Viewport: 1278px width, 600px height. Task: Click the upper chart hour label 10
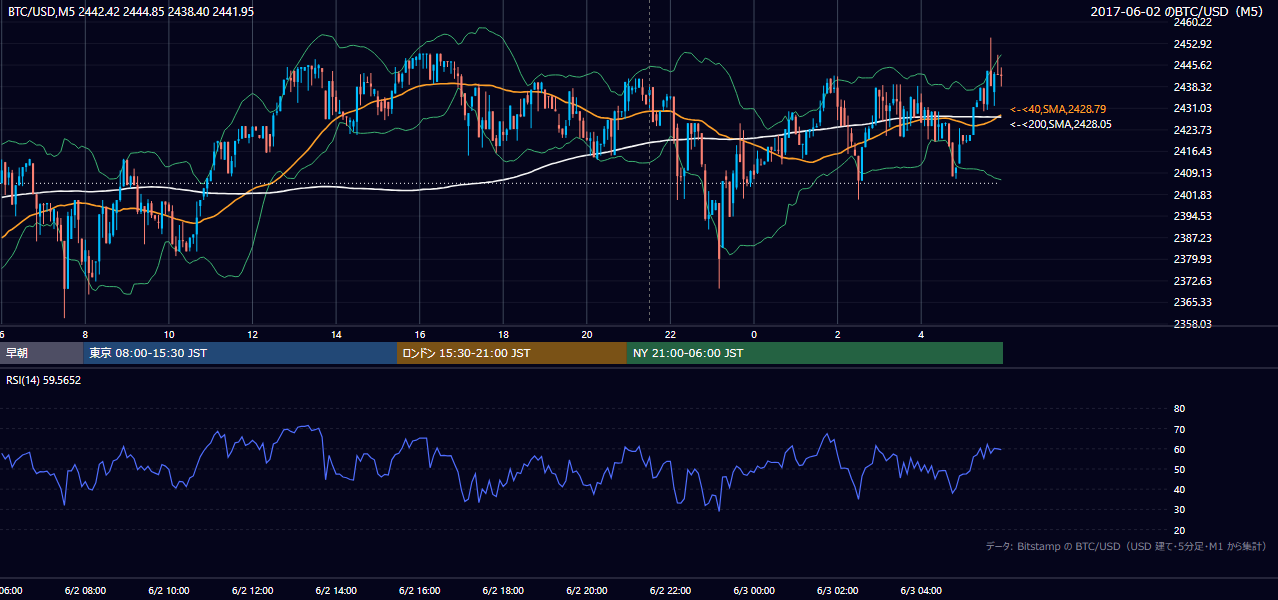point(169,334)
